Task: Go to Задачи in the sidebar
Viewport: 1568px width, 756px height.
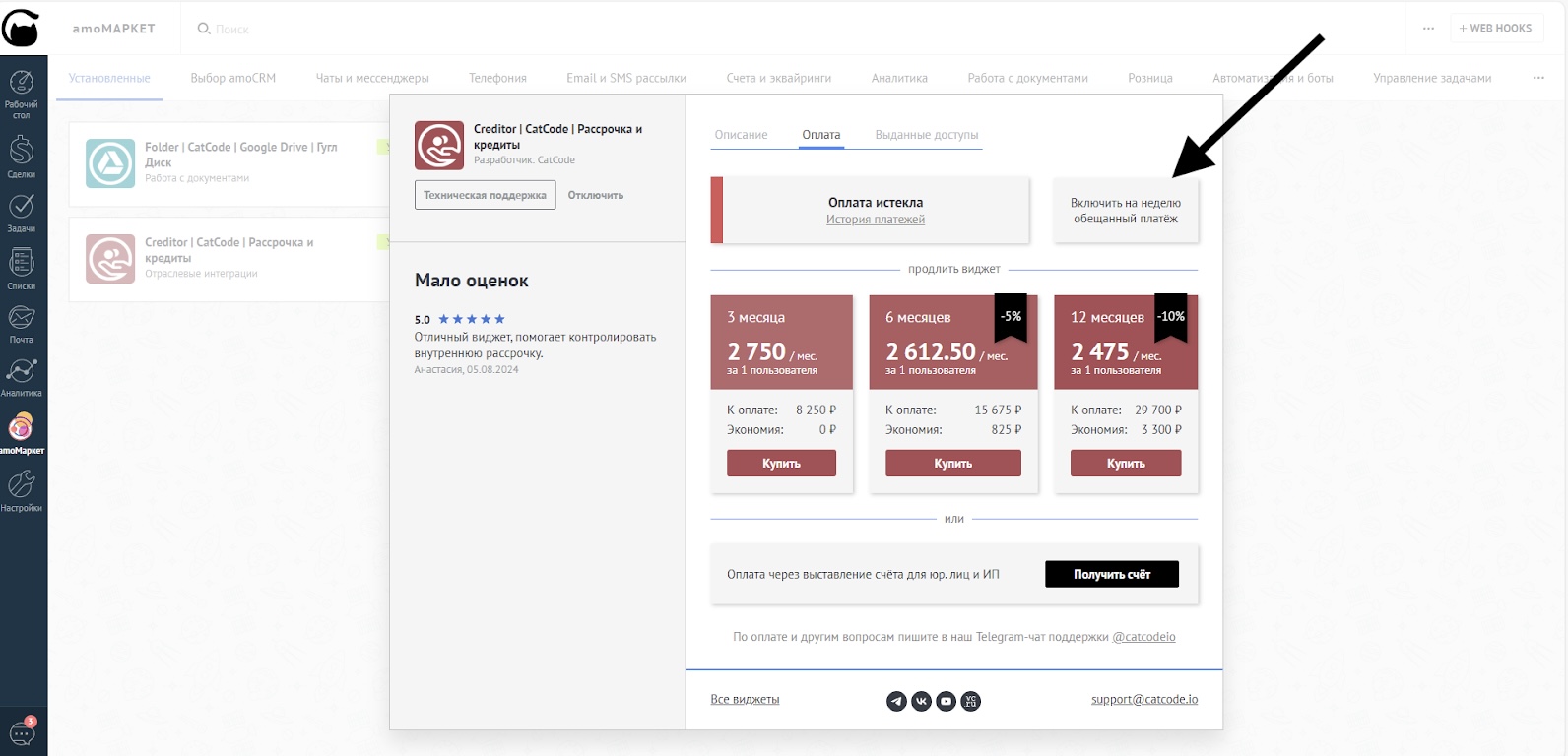Action: click(x=21, y=212)
